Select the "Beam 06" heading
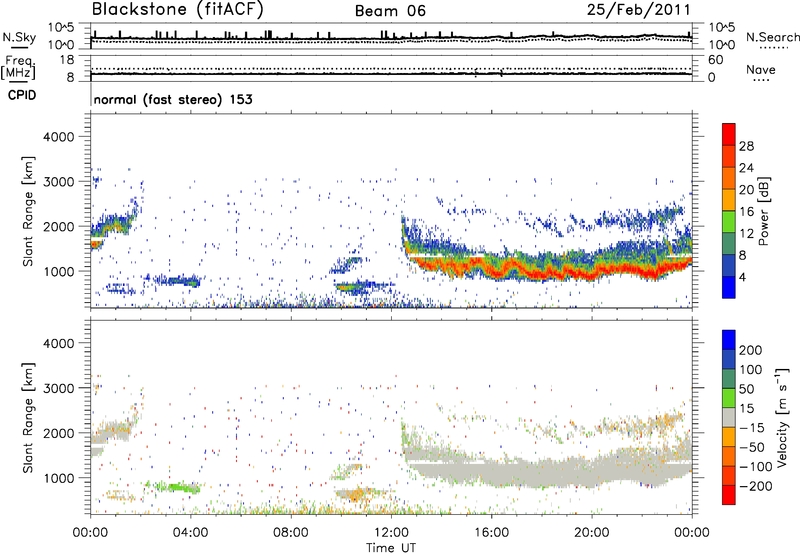This screenshot has height=554, width=800. pyautogui.click(x=390, y=11)
